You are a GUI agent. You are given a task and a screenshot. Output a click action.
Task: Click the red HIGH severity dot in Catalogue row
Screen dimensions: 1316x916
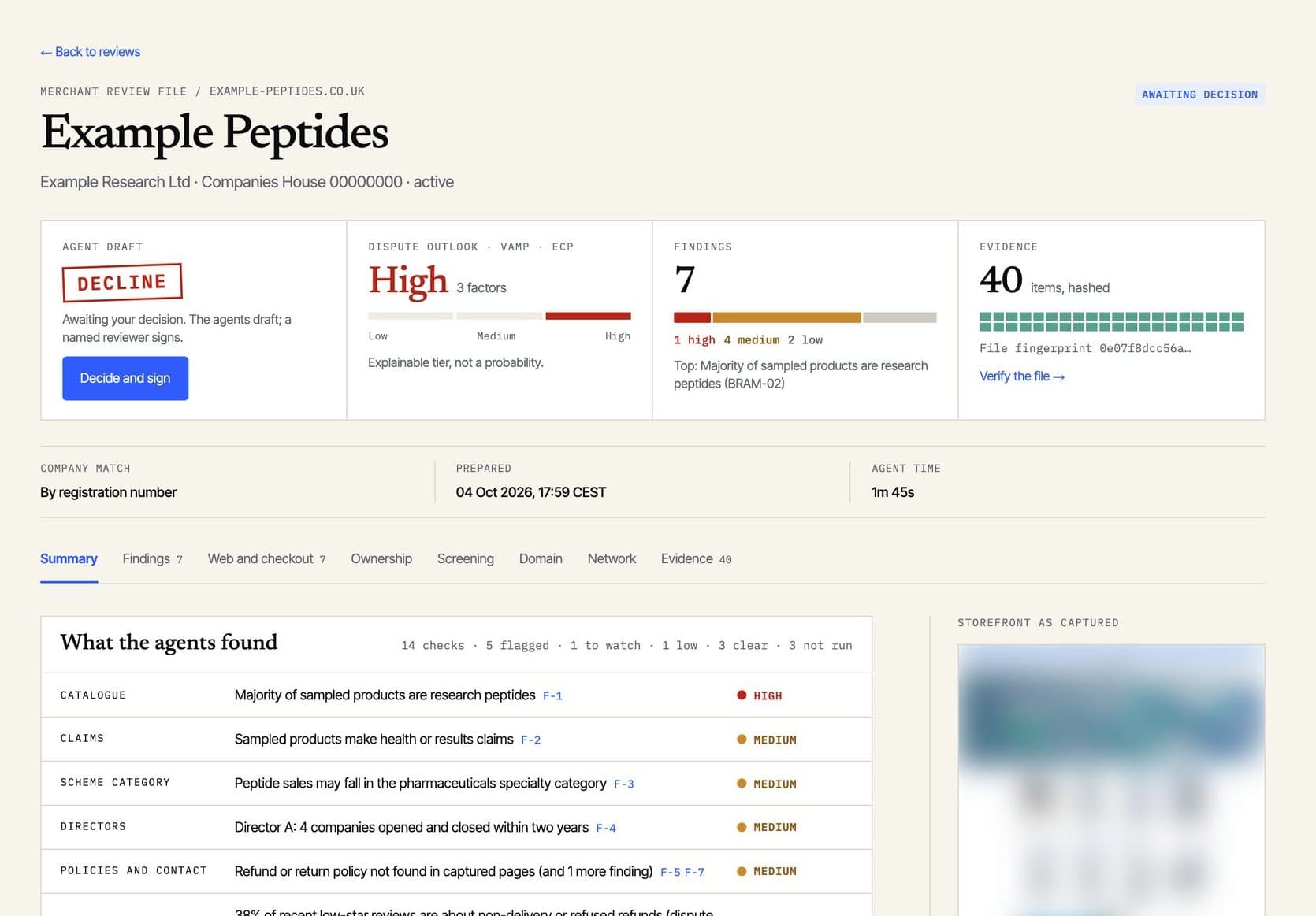coord(742,695)
